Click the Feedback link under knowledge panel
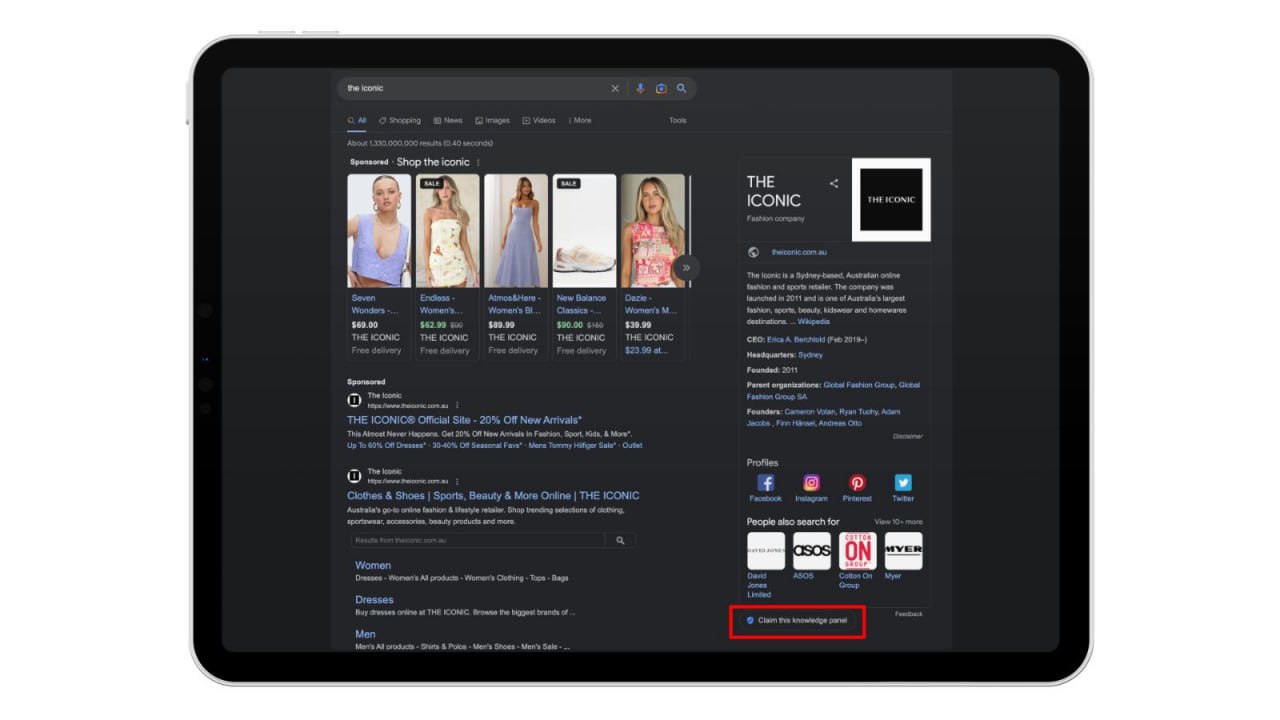 point(909,614)
